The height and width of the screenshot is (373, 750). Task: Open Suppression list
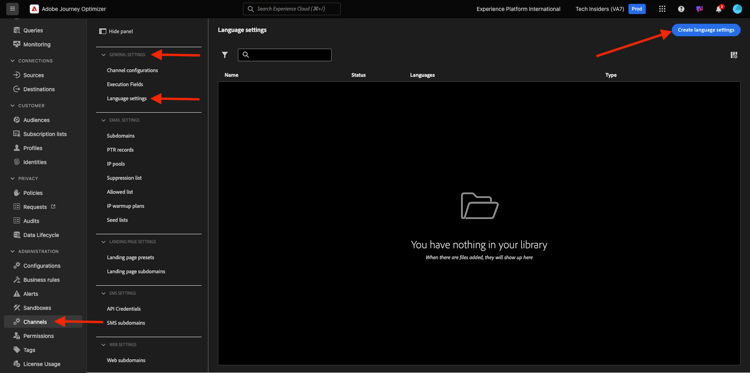click(124, 178)
